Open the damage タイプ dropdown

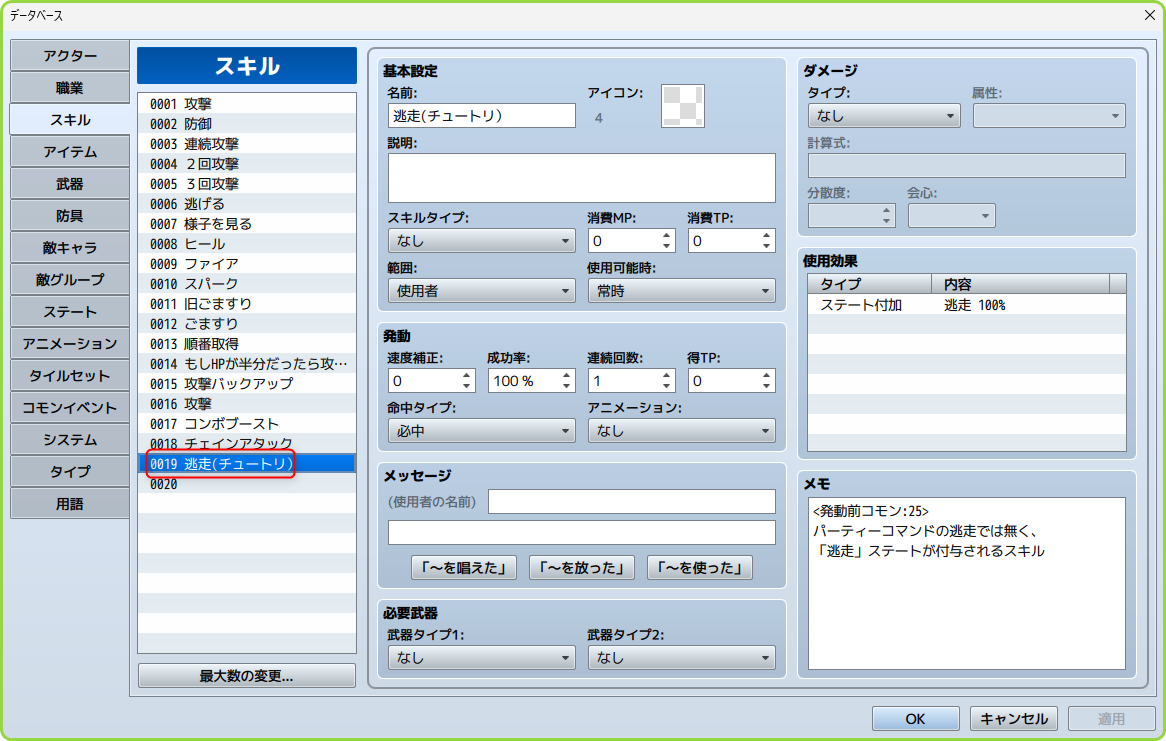coord(884,115)
